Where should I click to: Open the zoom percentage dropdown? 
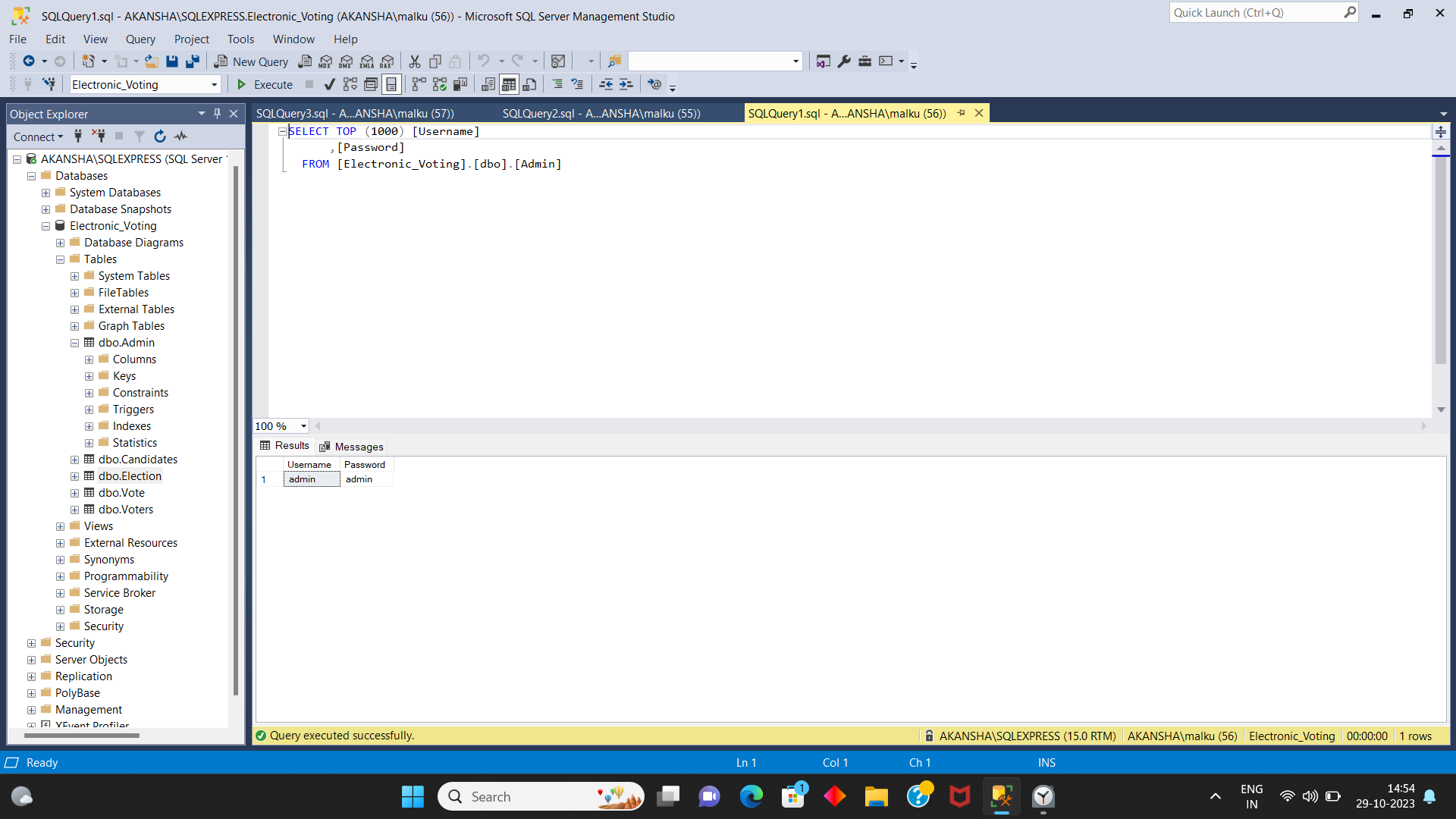(x=302, y=426)
